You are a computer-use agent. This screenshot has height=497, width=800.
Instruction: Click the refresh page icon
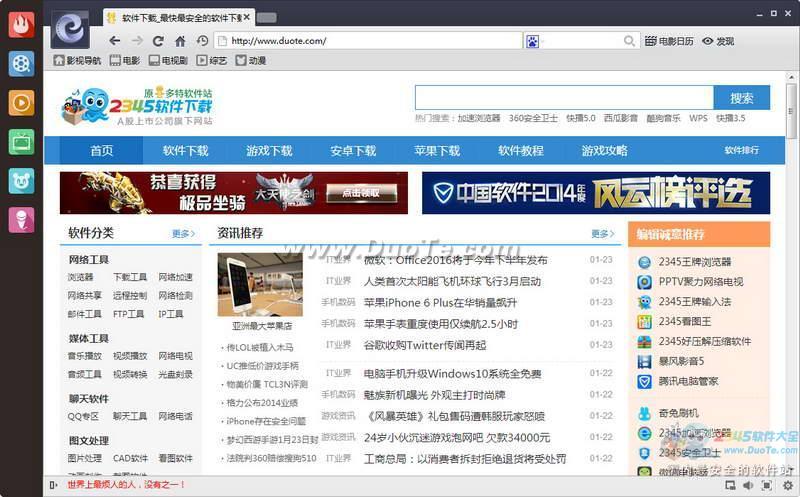tap(158, 41)
